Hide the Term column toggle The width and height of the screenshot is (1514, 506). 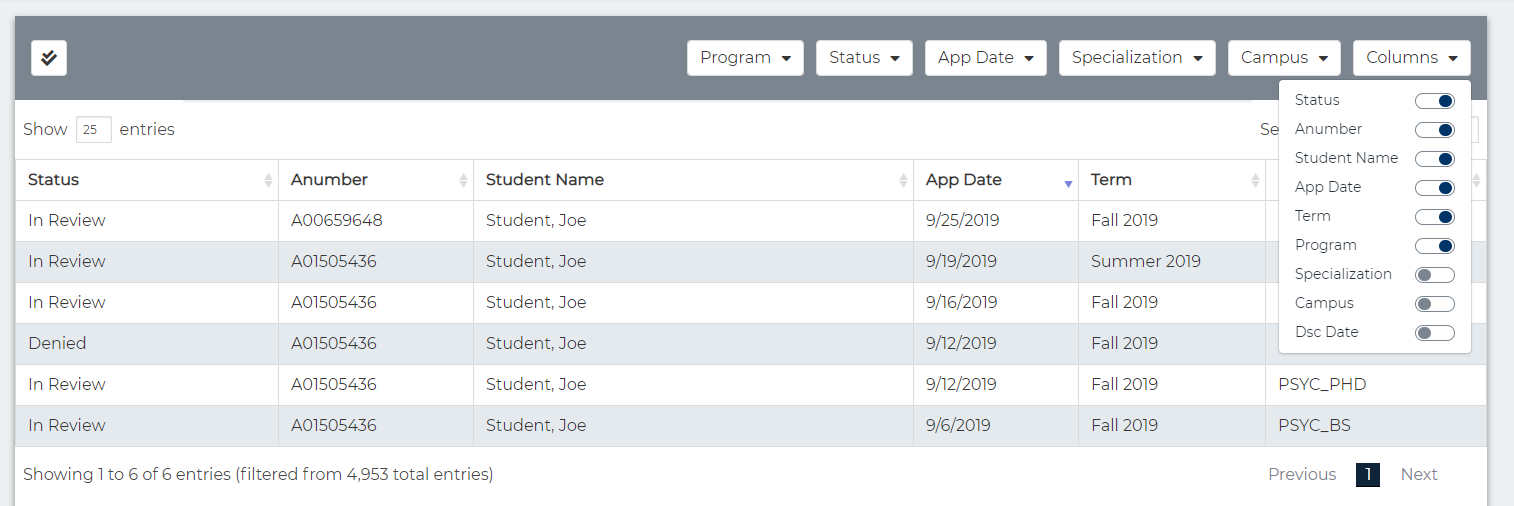click(1434, 217)
